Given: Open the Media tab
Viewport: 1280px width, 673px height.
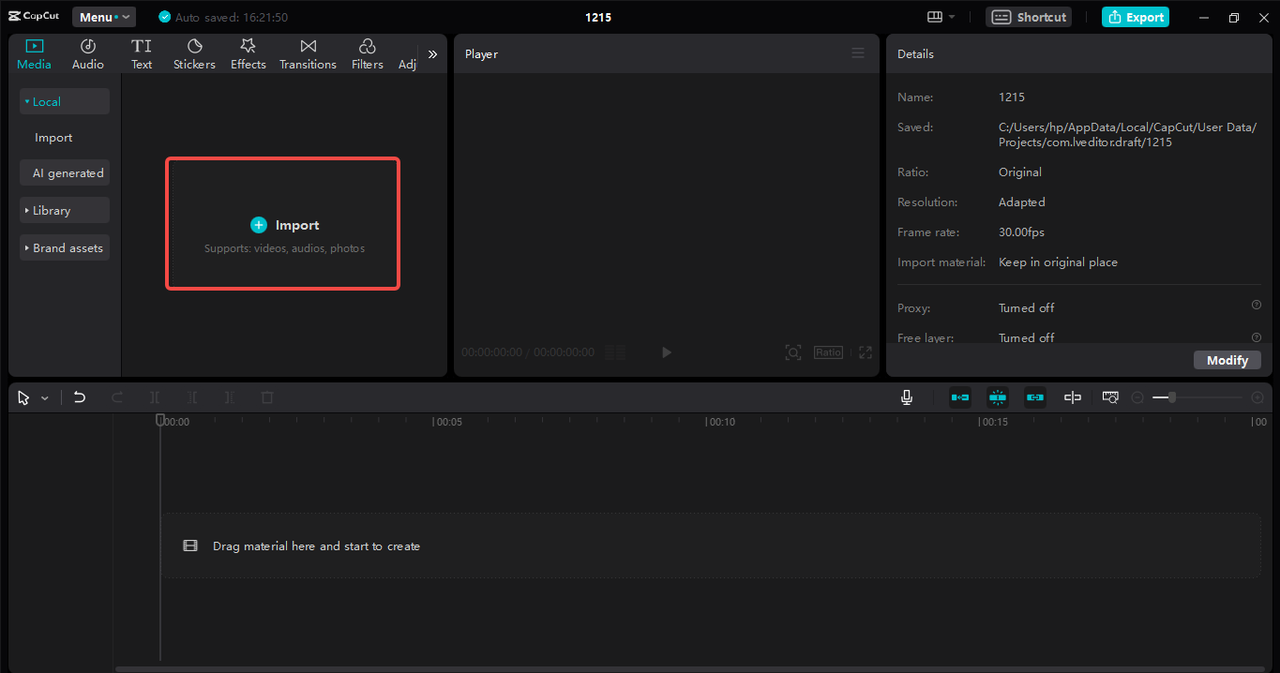Looking at the screenshot, I should [x=34, y=54].
